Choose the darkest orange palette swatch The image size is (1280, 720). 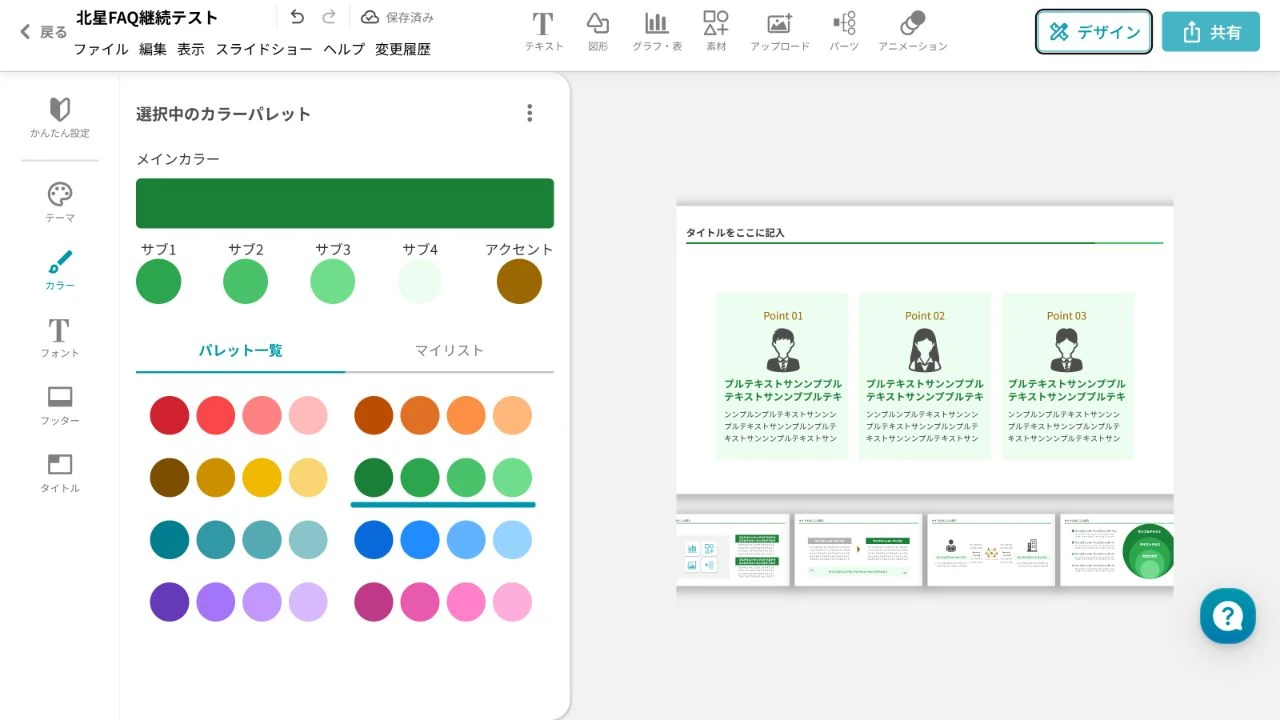tap(374, 415)
